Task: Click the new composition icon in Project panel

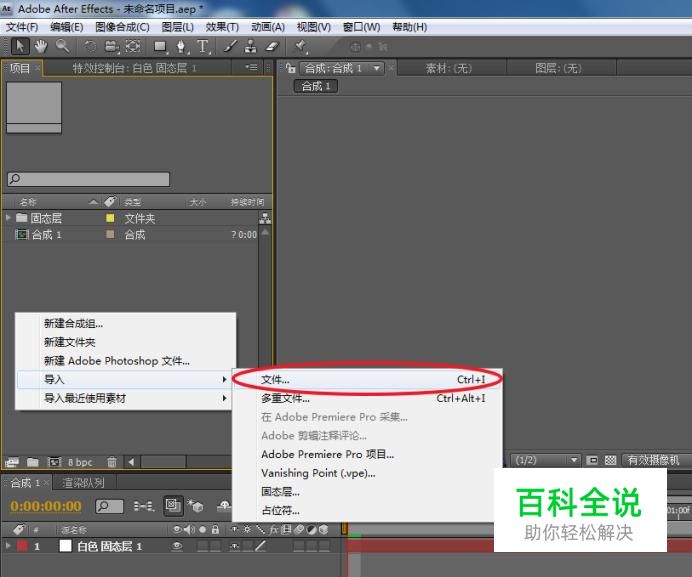Action: pyautogui.click(x=54, y=462)
